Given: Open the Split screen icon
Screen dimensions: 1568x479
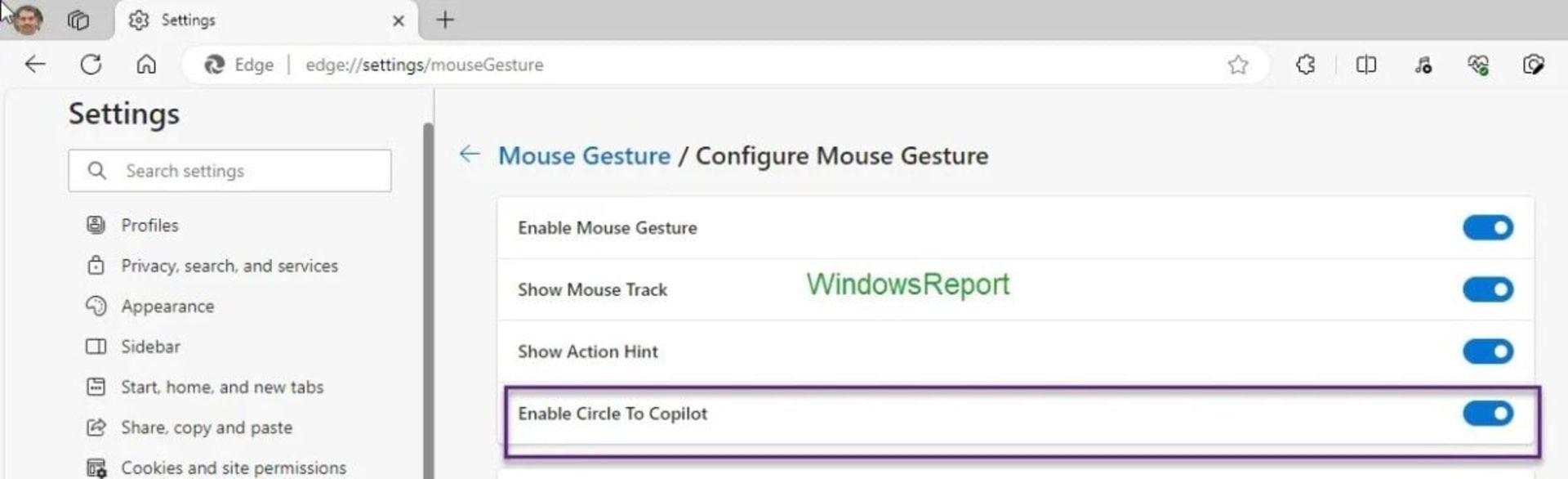Looking at the screenshot, I should pos(1365,65).
